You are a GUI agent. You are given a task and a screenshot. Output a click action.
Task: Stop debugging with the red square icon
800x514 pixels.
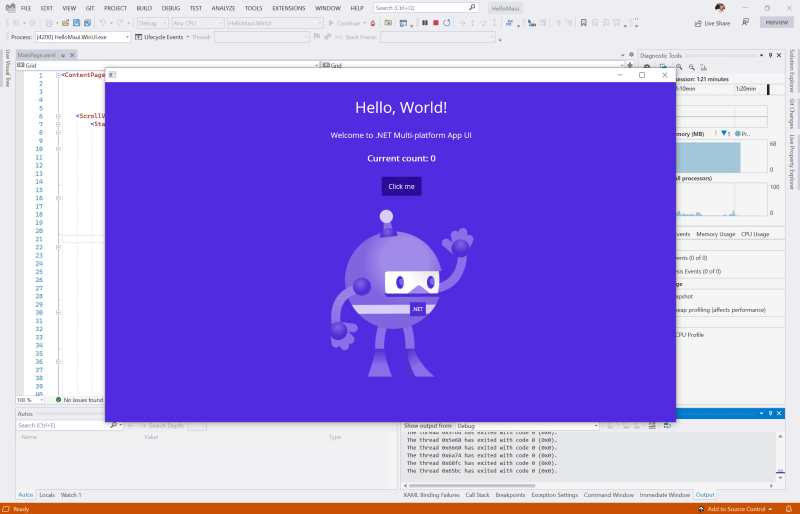[x=436, y=23]
